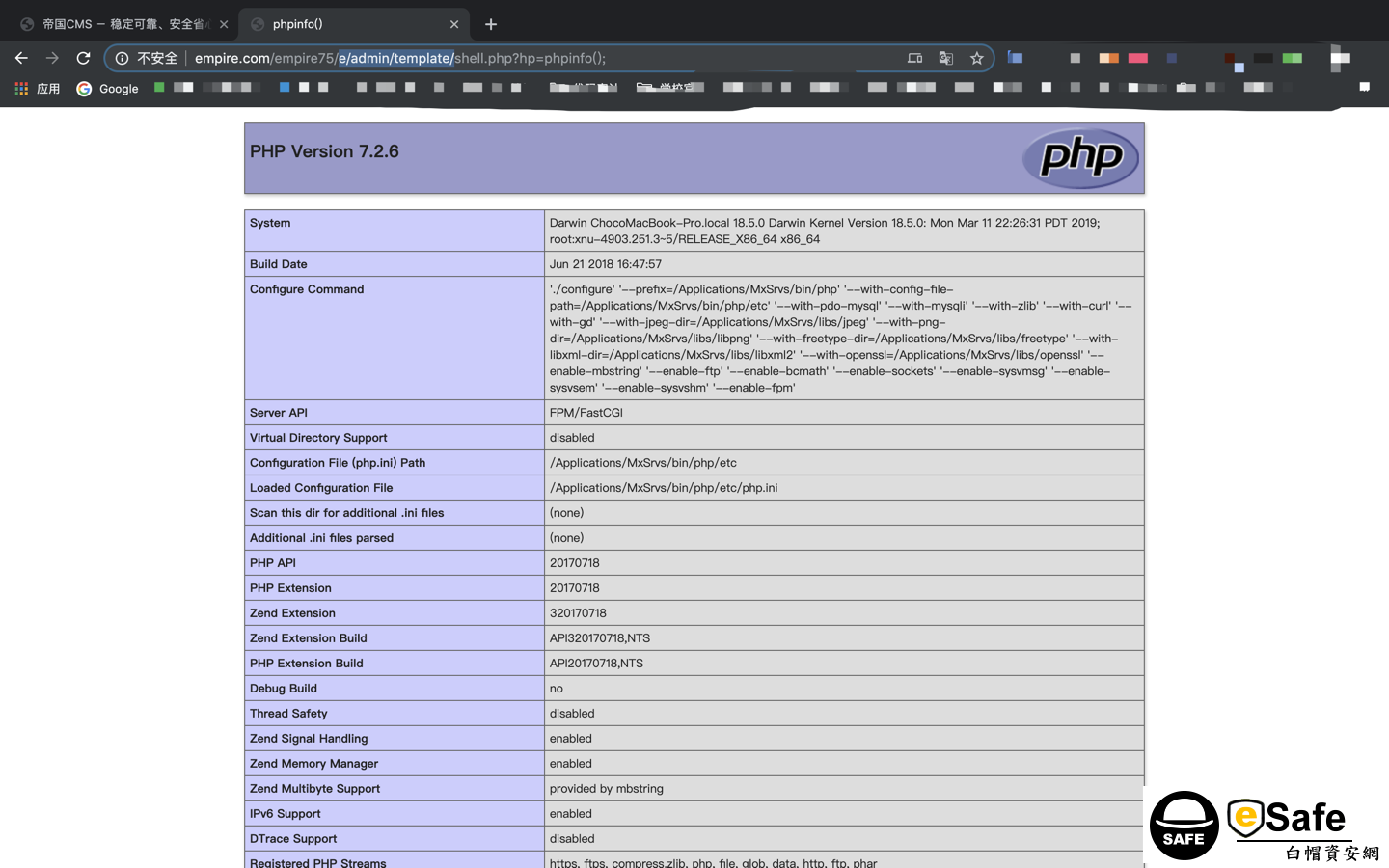Click the provided by mbstring value

(x=607, y=789)
